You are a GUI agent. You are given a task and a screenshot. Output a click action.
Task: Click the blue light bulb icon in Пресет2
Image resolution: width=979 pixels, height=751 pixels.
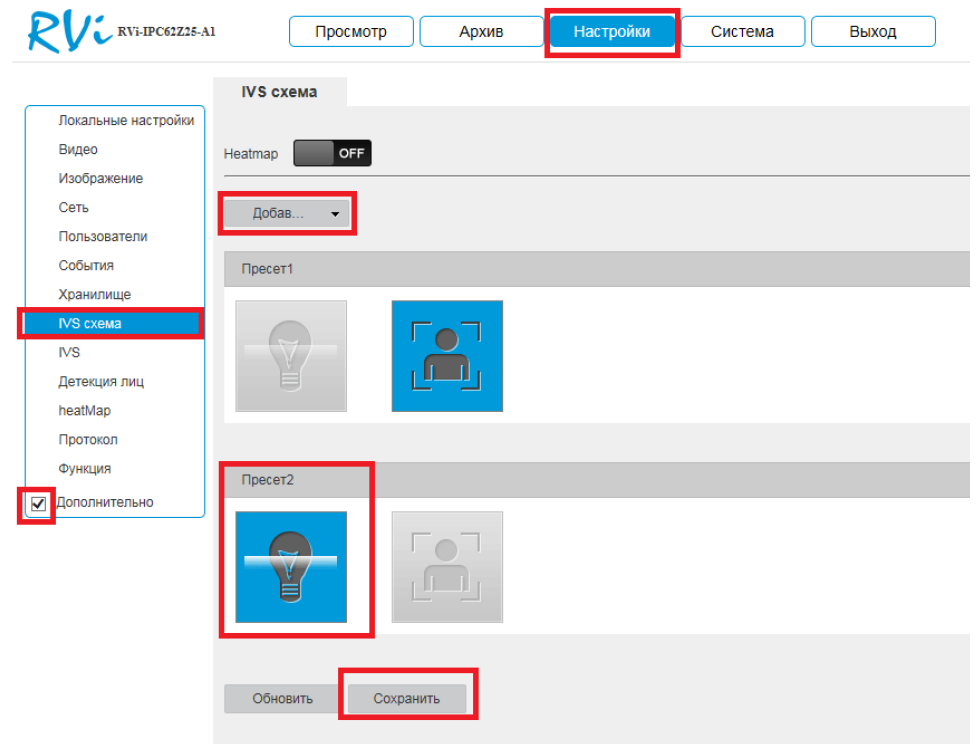(291, 567)
